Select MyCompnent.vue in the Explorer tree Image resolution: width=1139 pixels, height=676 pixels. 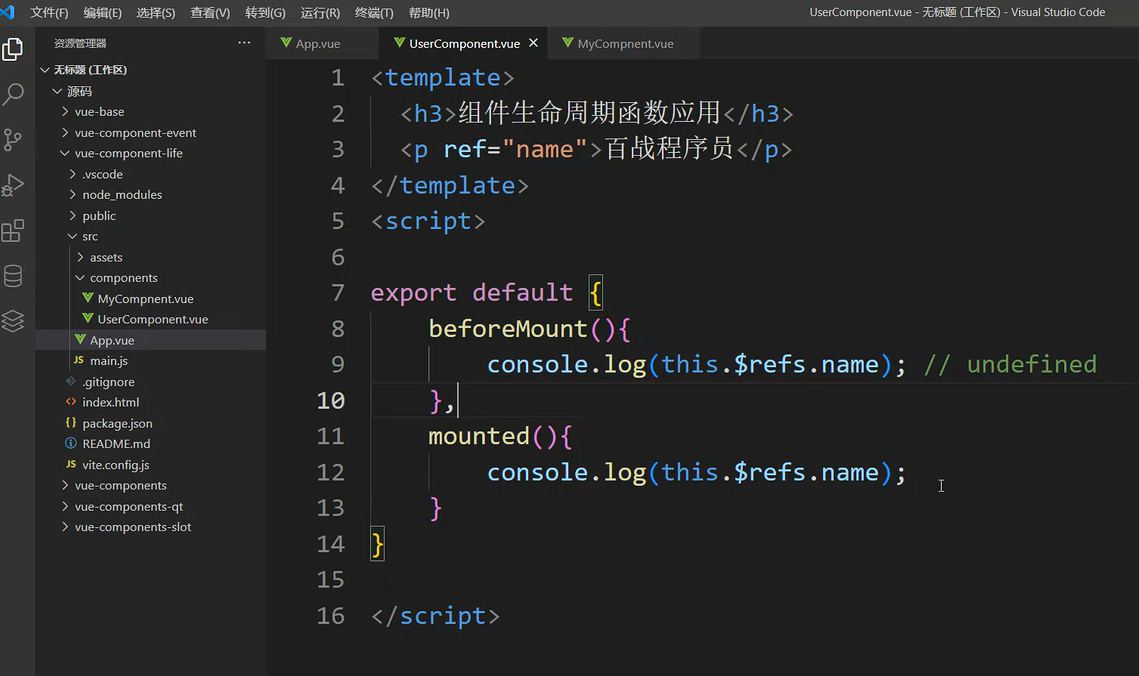[x=146, y=298]
